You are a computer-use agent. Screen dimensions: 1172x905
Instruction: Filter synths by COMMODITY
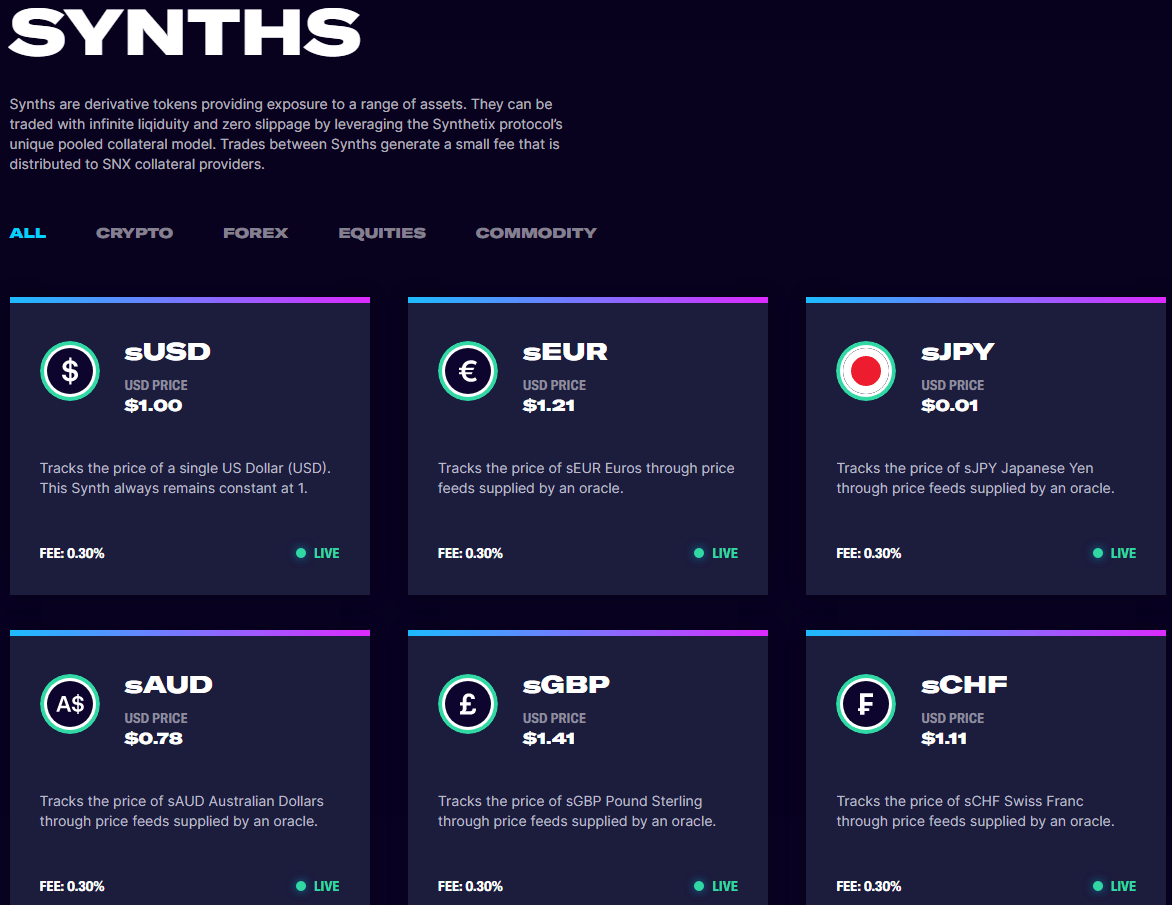pos(536,233)
